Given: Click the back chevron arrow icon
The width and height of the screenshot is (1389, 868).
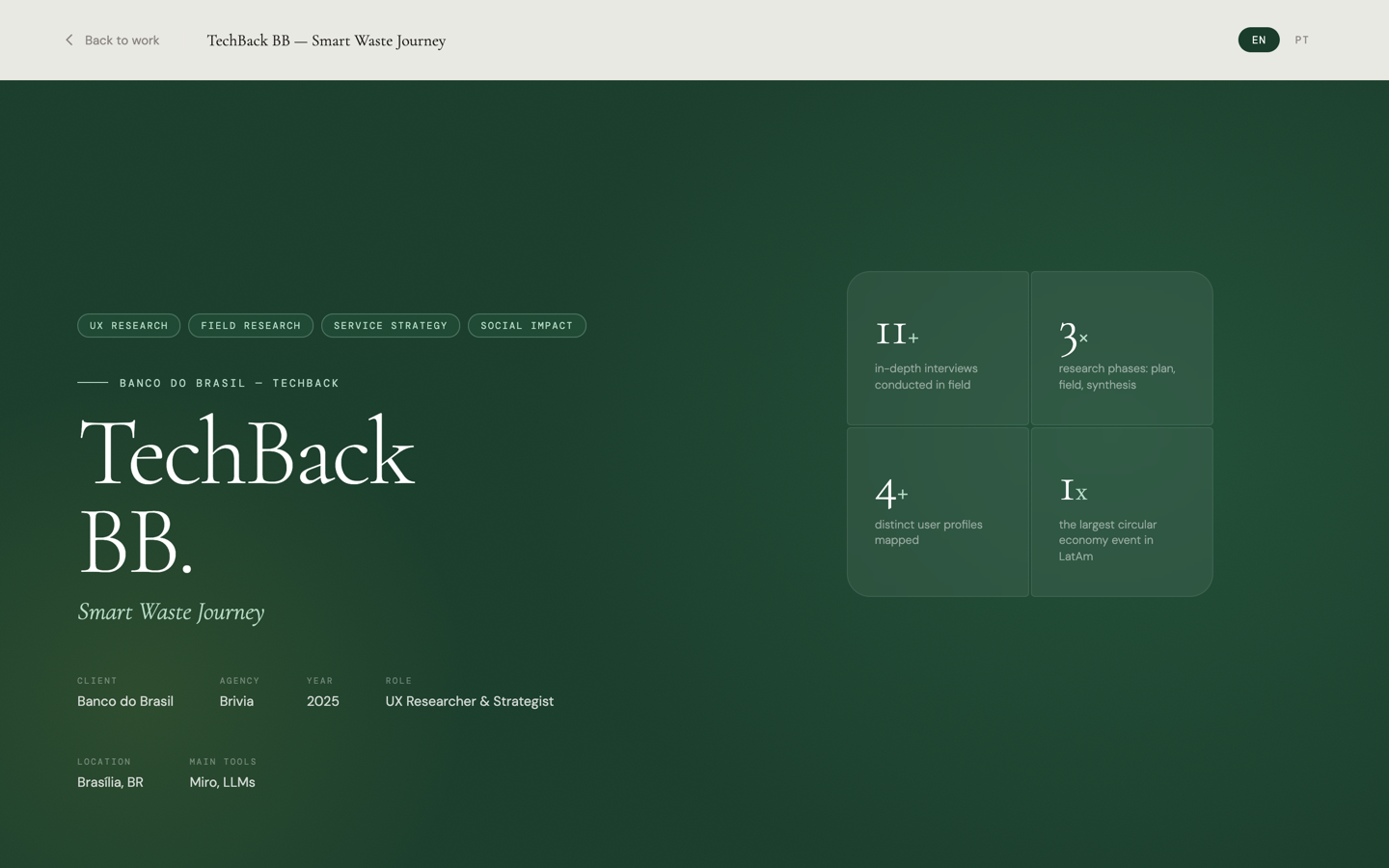Looking at the screenshot, I should (x=68, y=40).
